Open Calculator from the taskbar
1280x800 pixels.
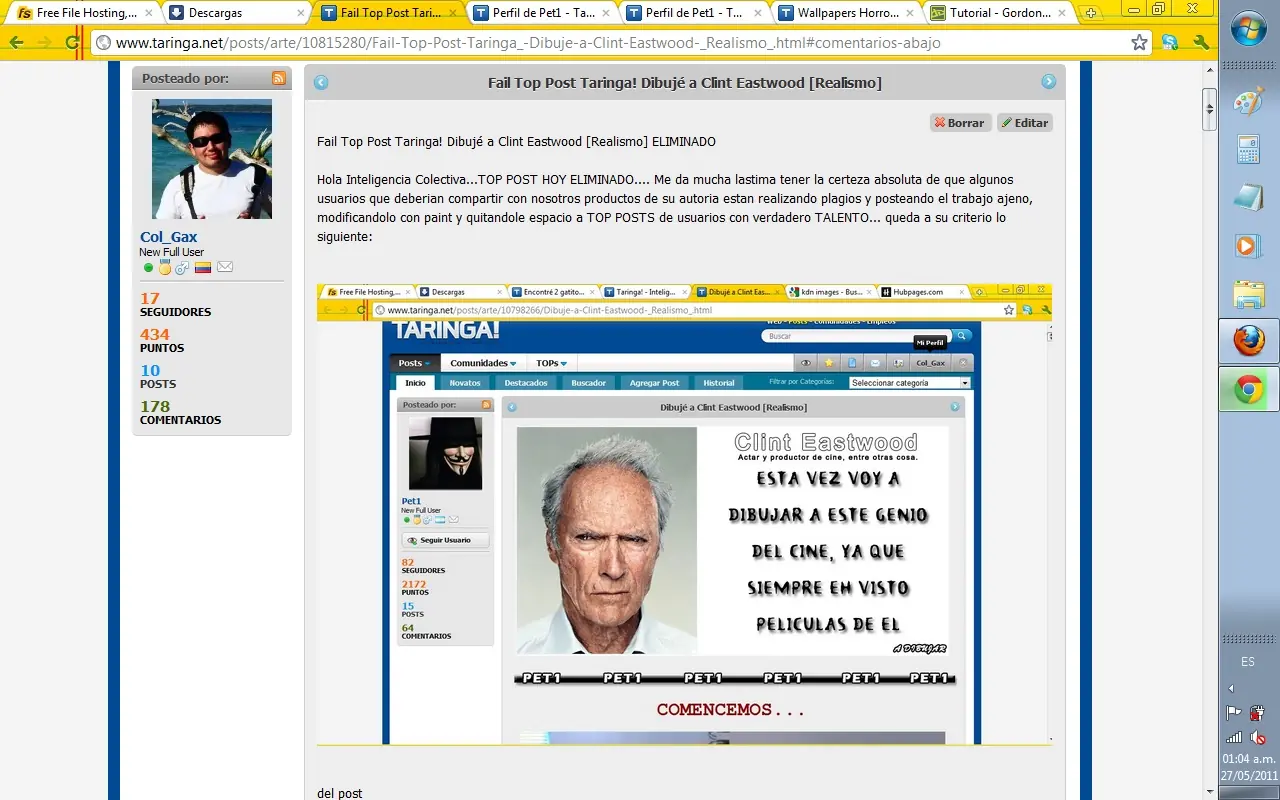tap(1249, 150)
